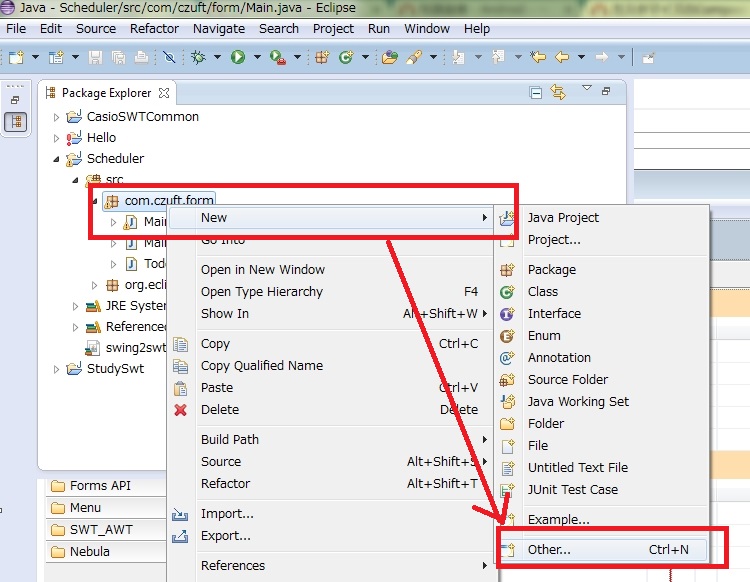This screenshot has height=582, width=750.
Task: Collapse the Scheduler project node
Action: pyautogui.click(x=57, y=159)
